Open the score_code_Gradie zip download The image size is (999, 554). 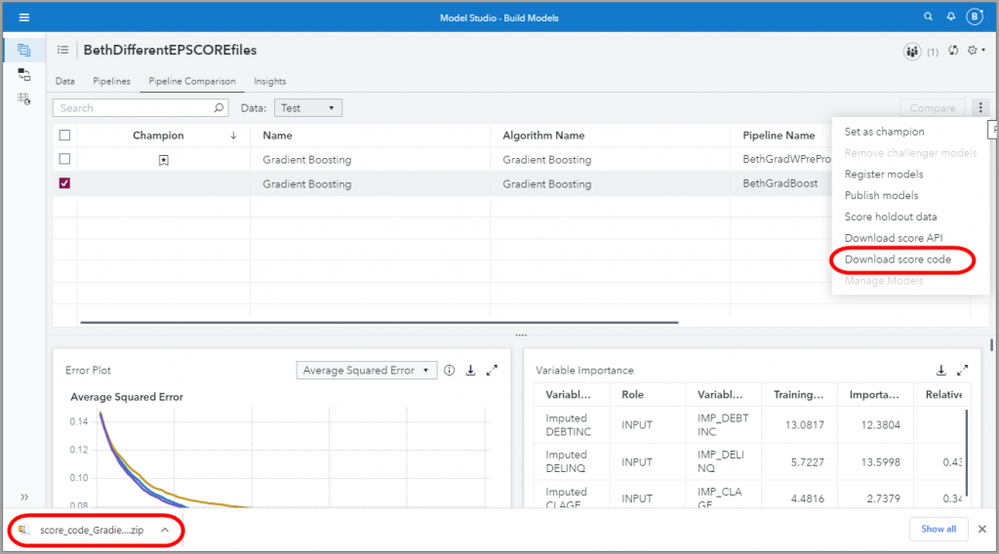92,530
